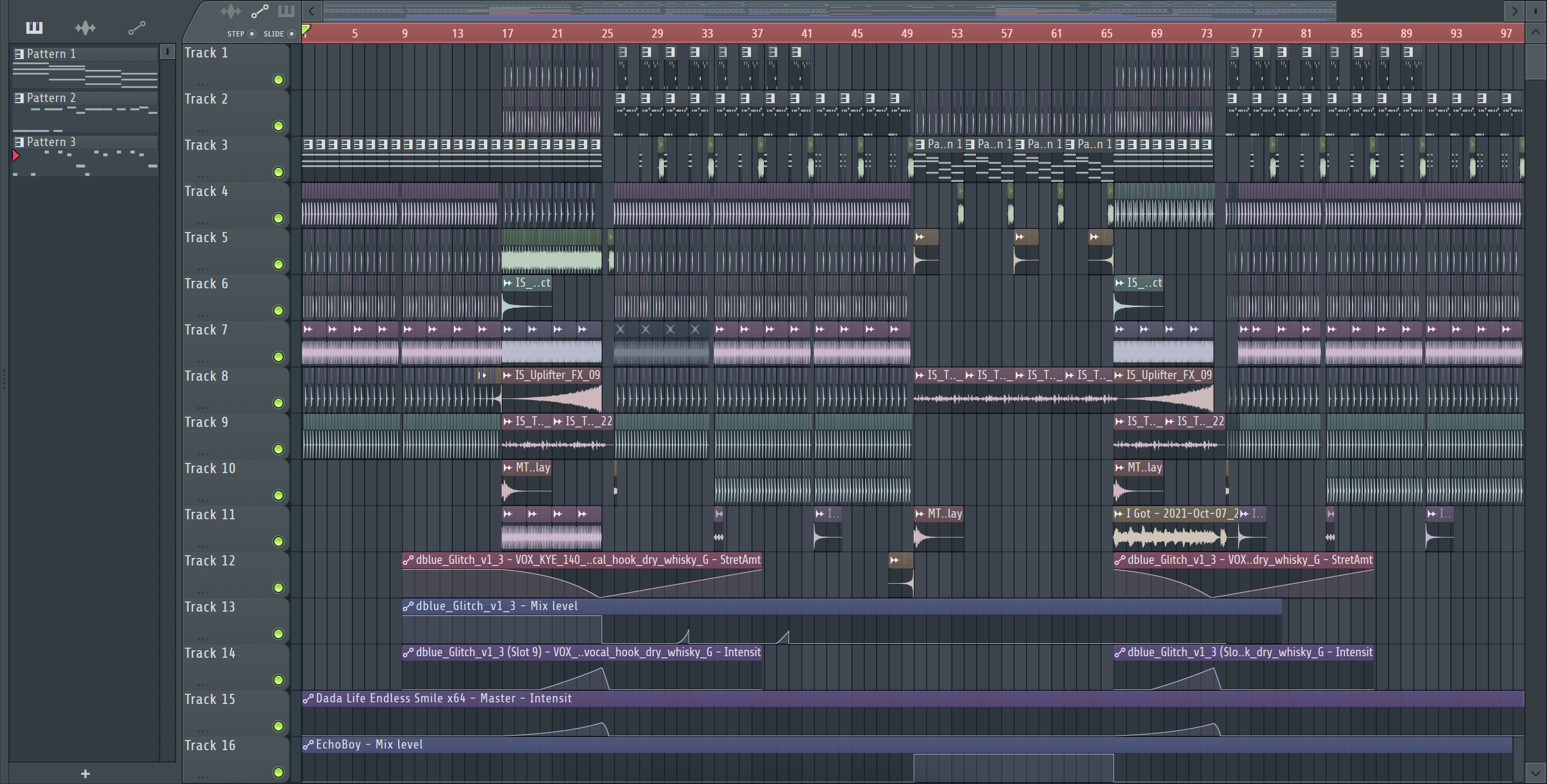
Task: Enable the STEP mode radio button
Action: point(251,34)
